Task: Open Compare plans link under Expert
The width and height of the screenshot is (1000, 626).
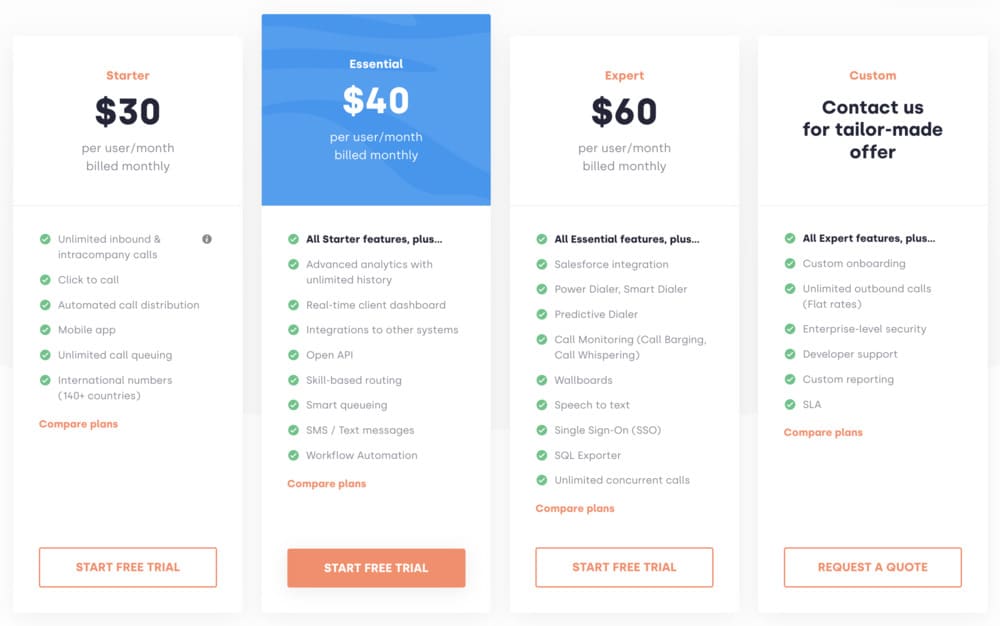Action: click(x=575, y=509)
